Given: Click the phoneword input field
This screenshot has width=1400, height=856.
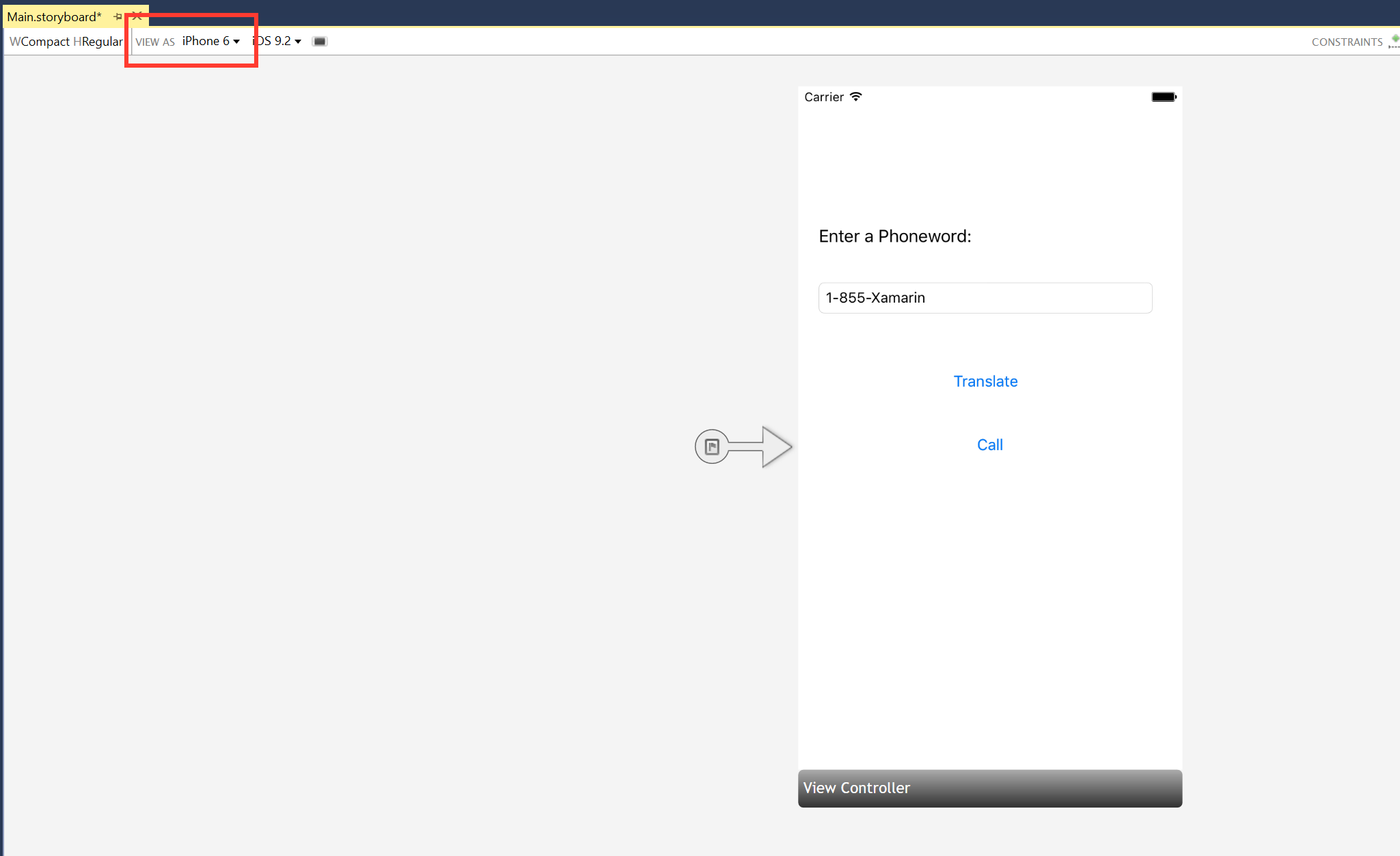Looking at the screenshot, I should coord(984,297).
